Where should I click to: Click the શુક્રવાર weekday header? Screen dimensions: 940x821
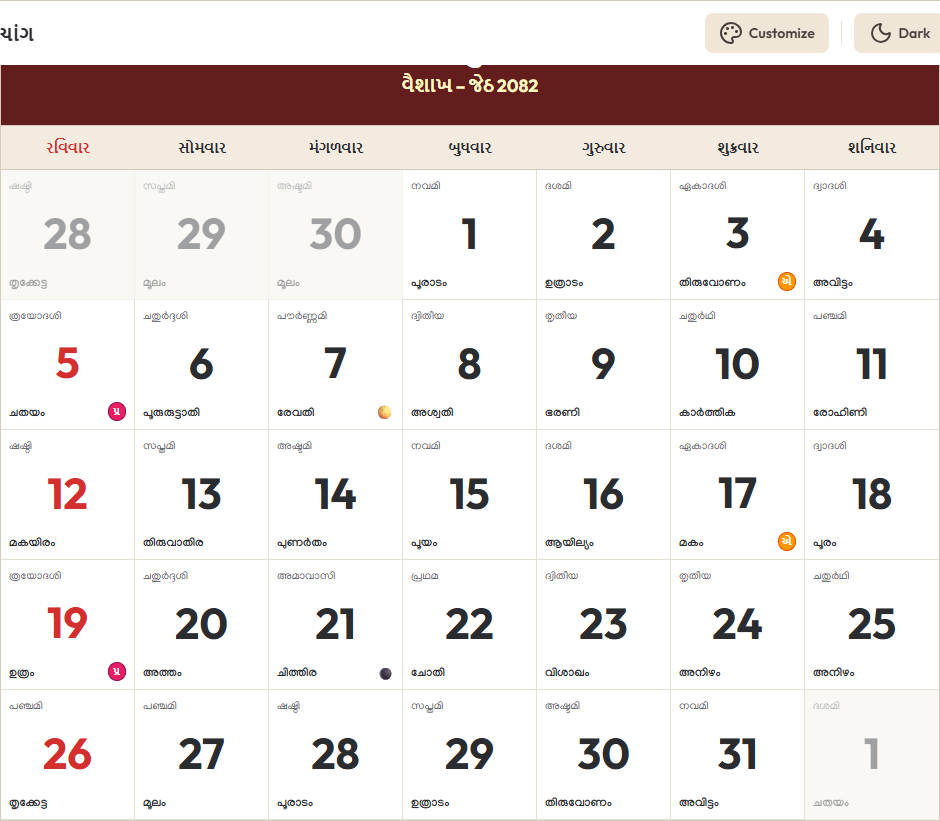(738, 148)
